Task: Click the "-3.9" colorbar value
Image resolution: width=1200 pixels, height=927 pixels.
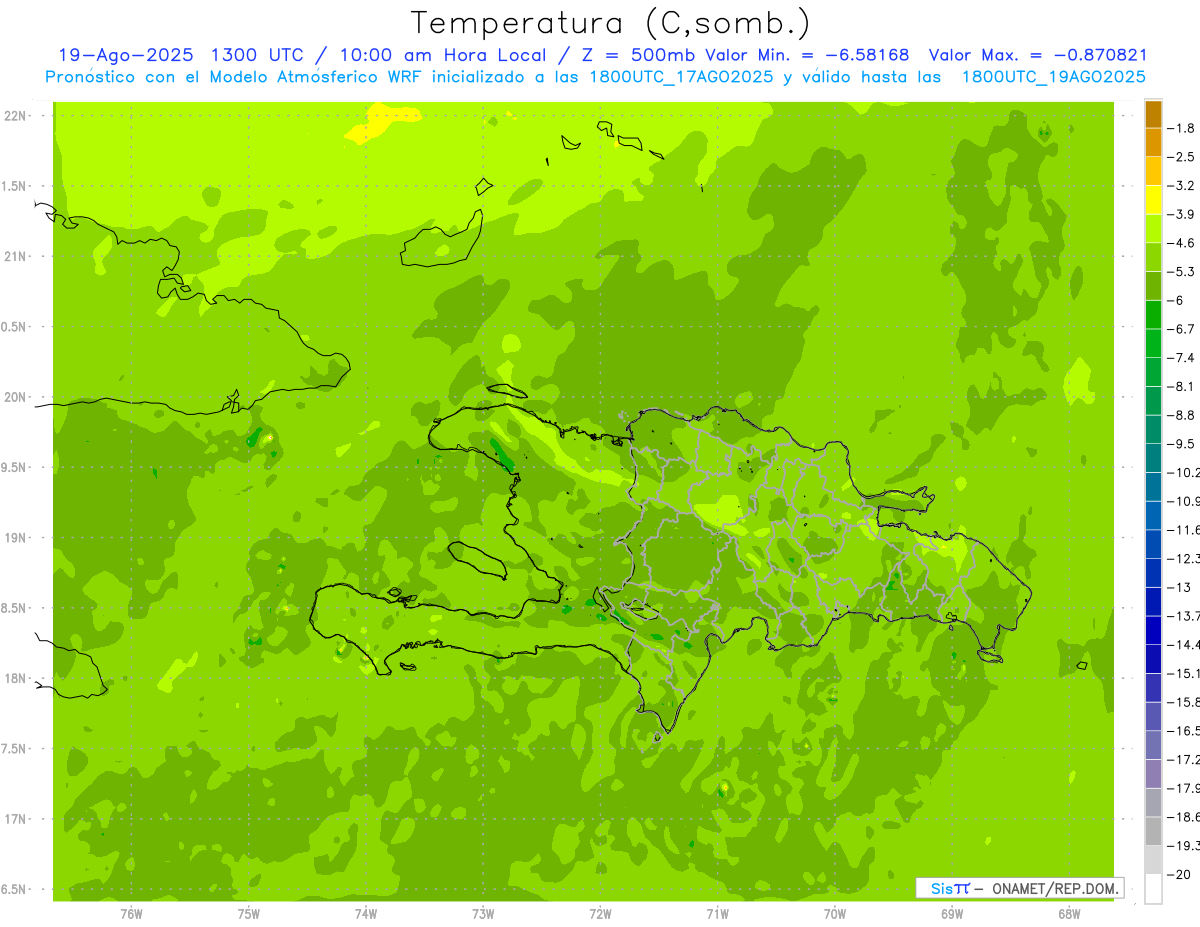Action: [x=1181, y=214]
